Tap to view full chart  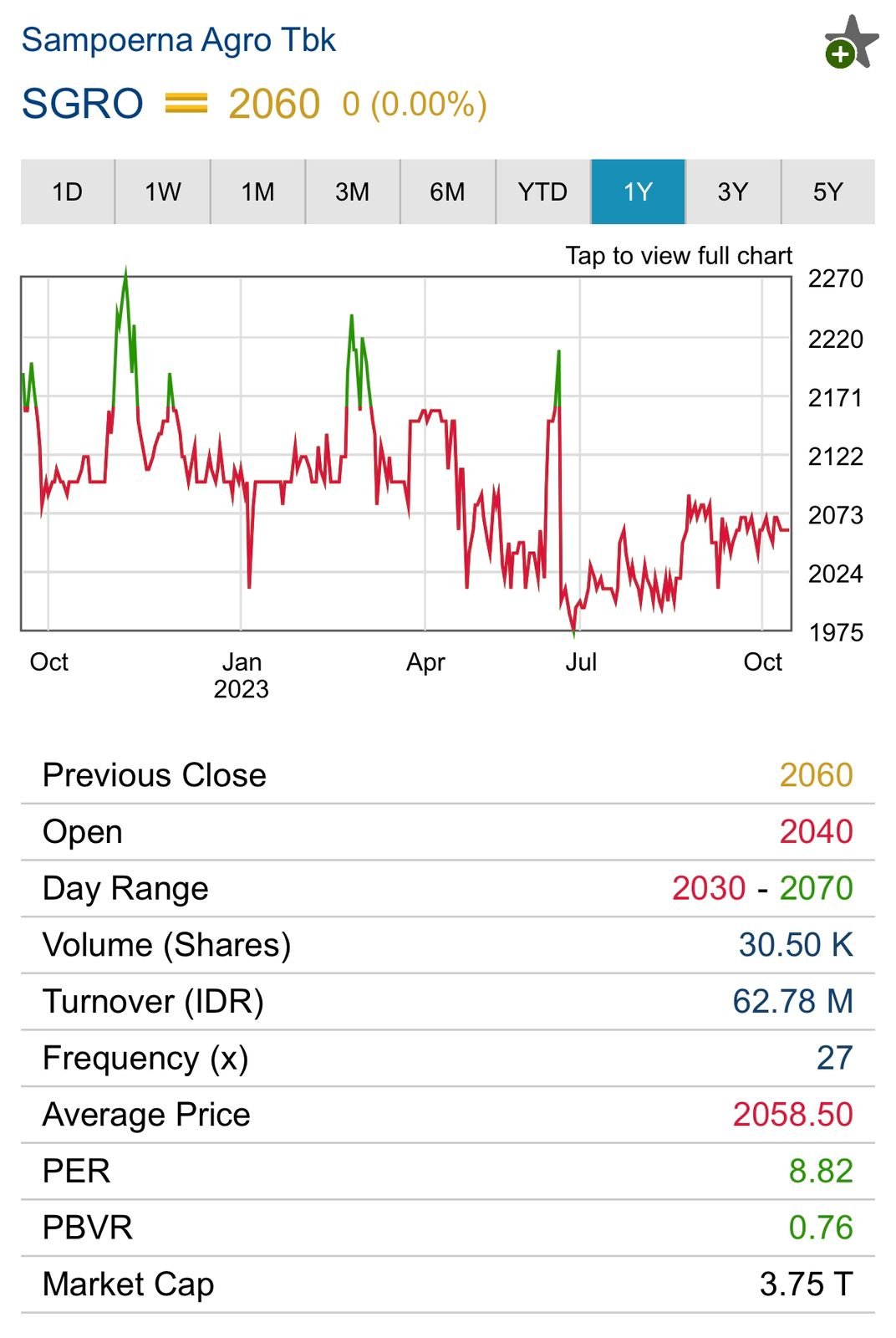(x=678, y=255)
